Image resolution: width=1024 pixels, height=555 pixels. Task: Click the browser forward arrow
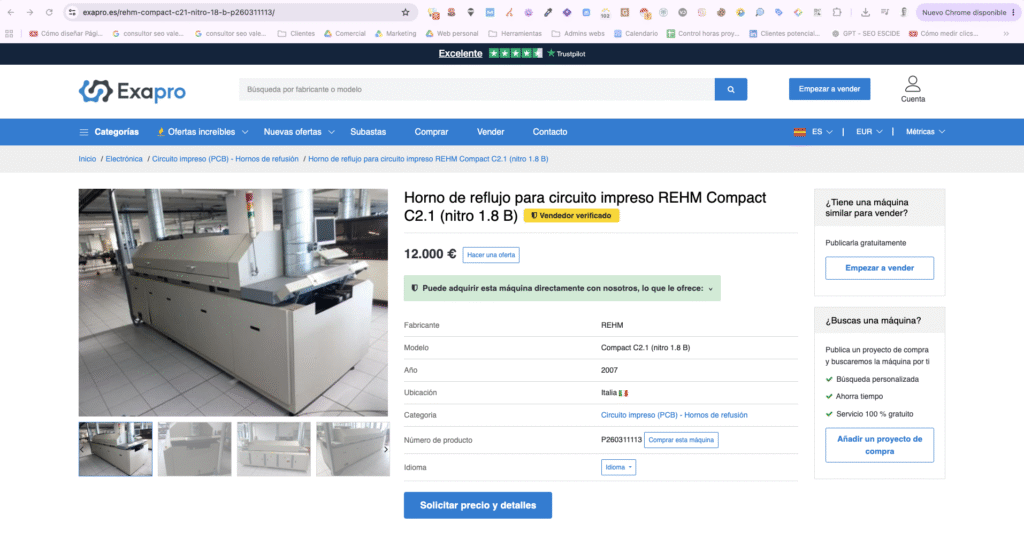click(29, 12)
